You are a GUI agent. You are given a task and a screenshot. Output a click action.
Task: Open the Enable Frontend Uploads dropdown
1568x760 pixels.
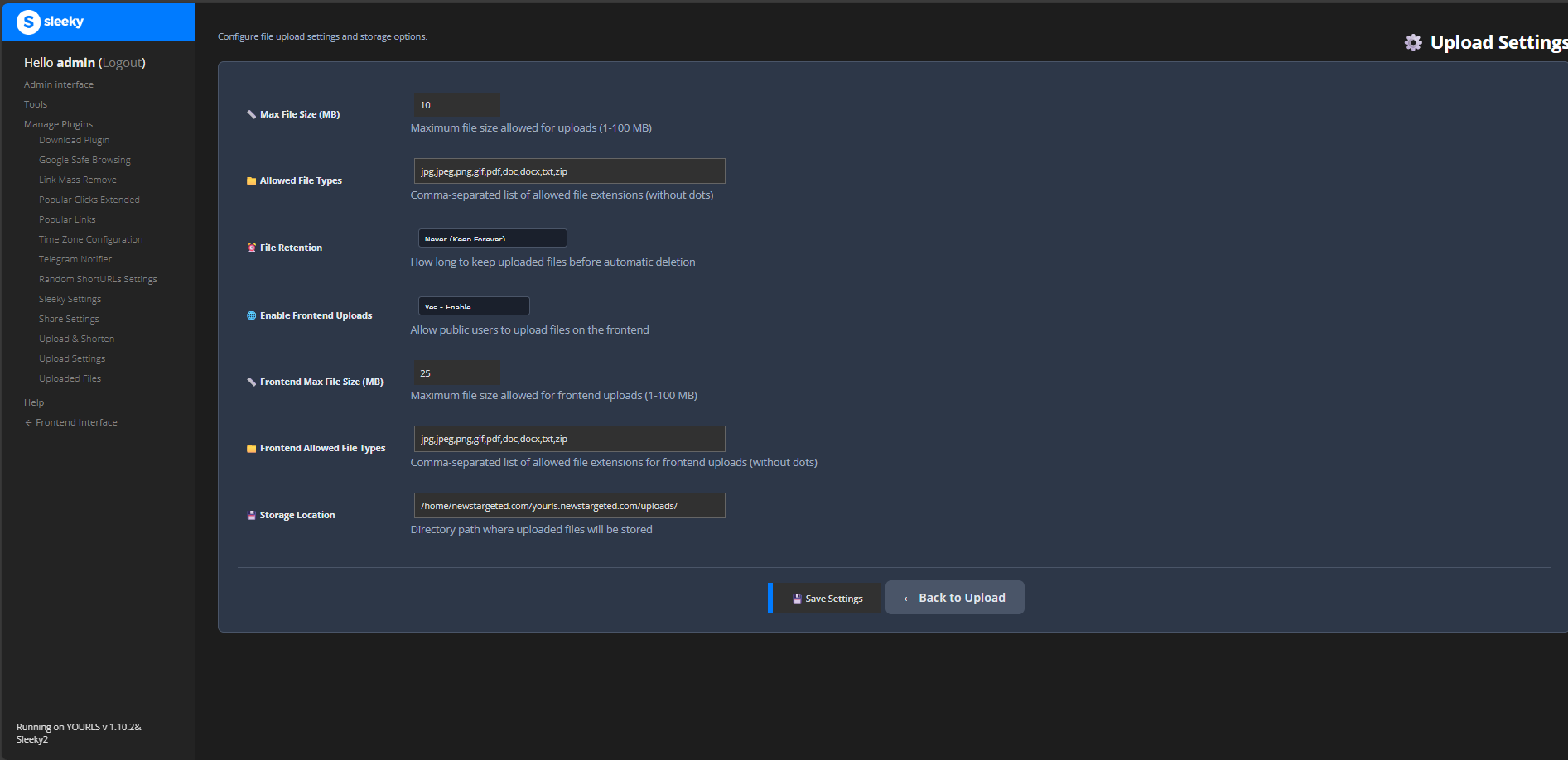[x=473, y=305]
